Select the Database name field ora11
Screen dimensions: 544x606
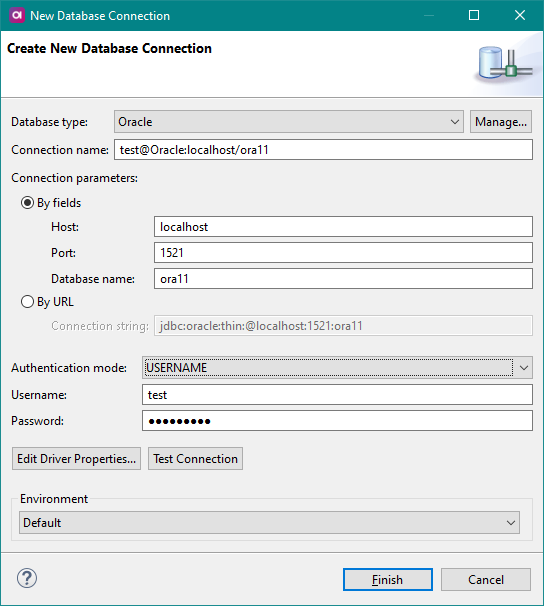[x=343, y=279]
